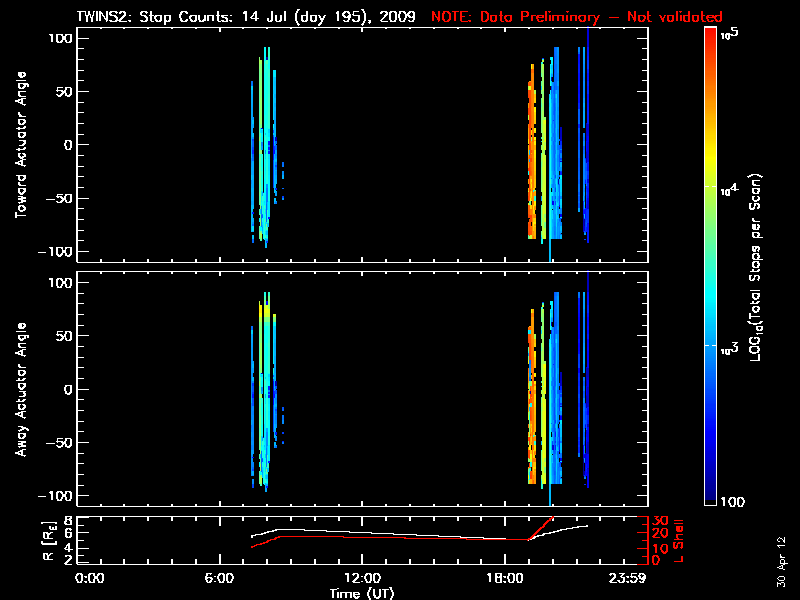Viewport: 800px width, 600px height.
Task: Click the TWINS2 Stop Counts plot title
Action: click(246, 17)
